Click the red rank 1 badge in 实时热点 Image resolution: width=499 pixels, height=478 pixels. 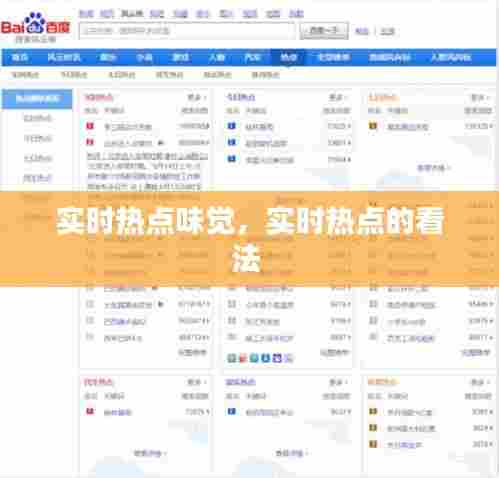pos(90,126)
